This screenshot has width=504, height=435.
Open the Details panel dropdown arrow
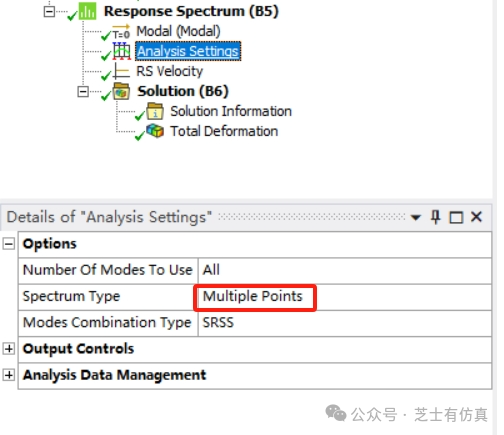click(415, 218)
